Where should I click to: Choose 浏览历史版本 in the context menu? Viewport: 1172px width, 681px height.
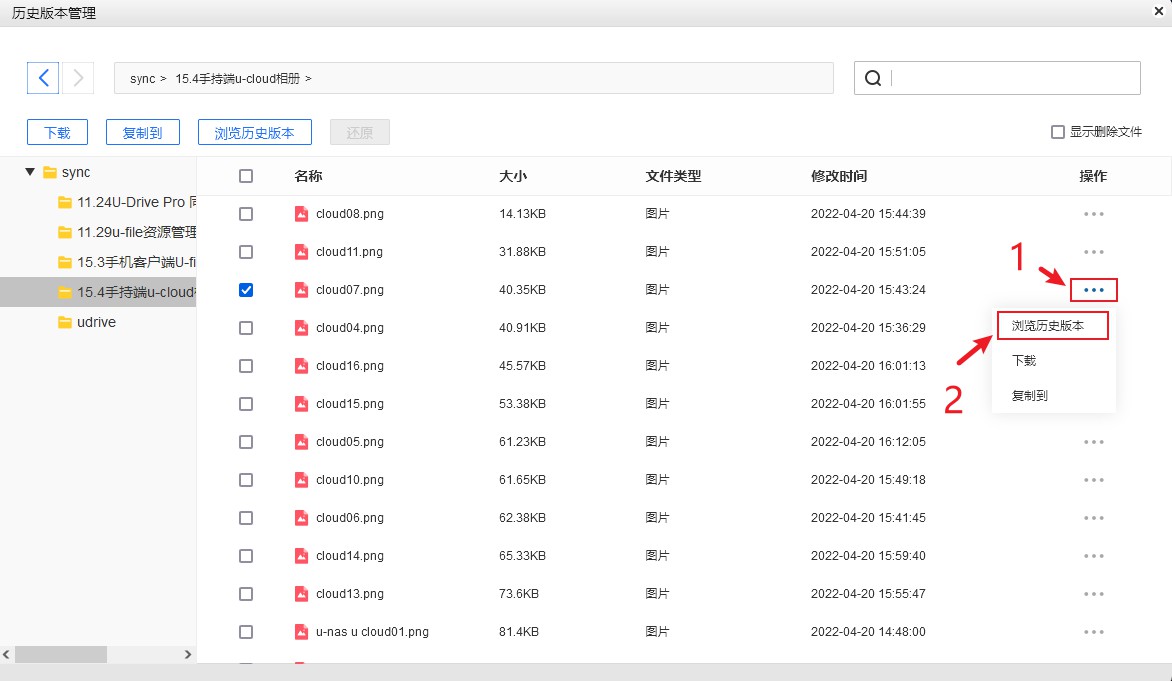pos(1052,326)
